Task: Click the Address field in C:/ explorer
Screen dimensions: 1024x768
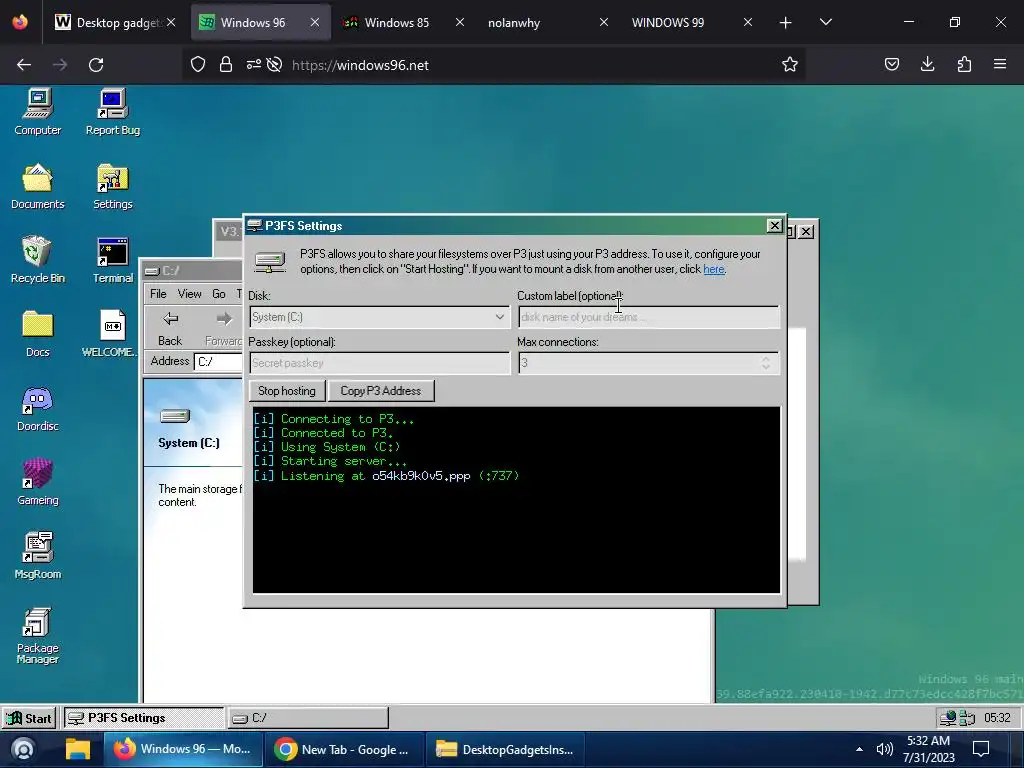Action: pos(218,362)
